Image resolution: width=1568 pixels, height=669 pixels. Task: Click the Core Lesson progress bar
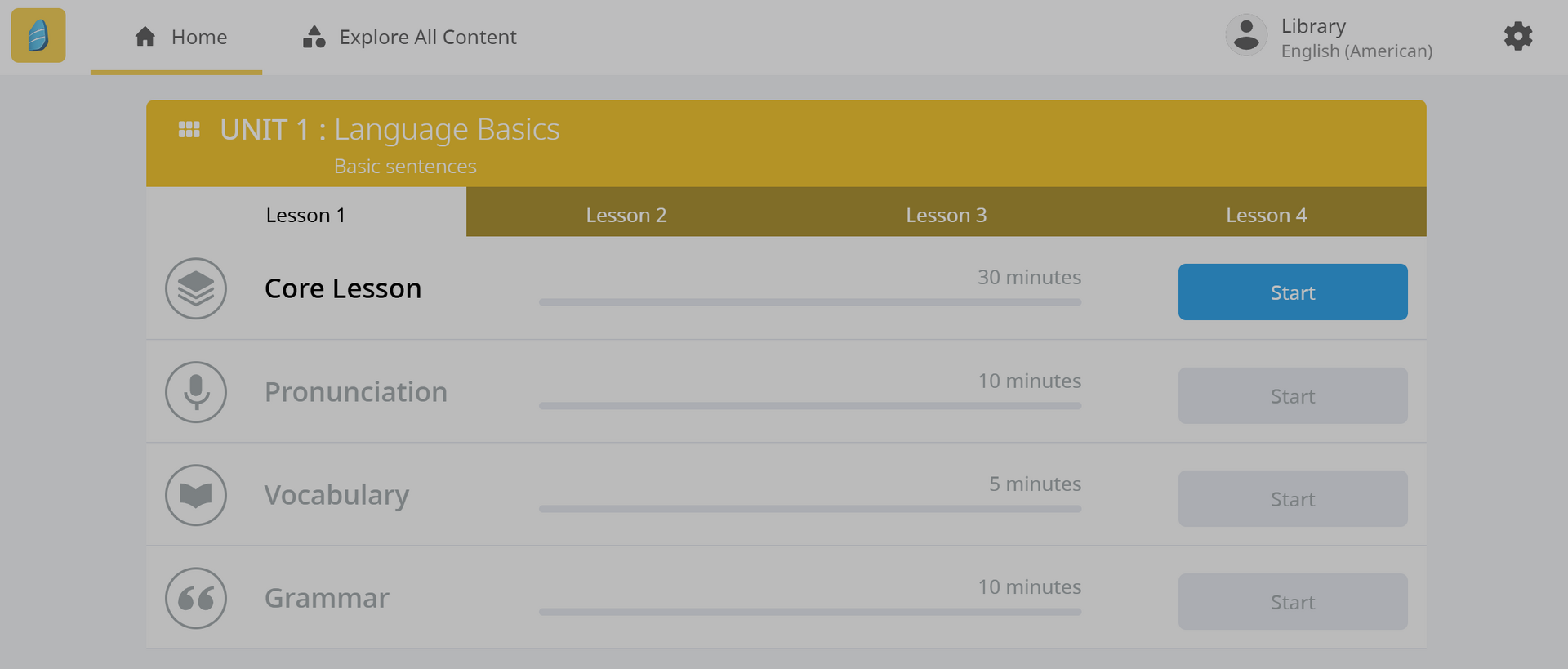[809, 302]
